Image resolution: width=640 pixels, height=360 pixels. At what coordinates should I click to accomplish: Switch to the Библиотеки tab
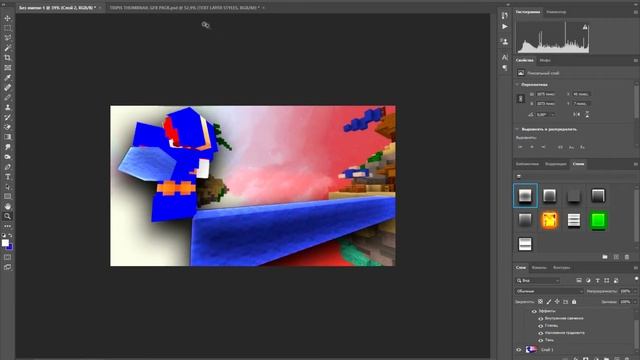(527, 164)
